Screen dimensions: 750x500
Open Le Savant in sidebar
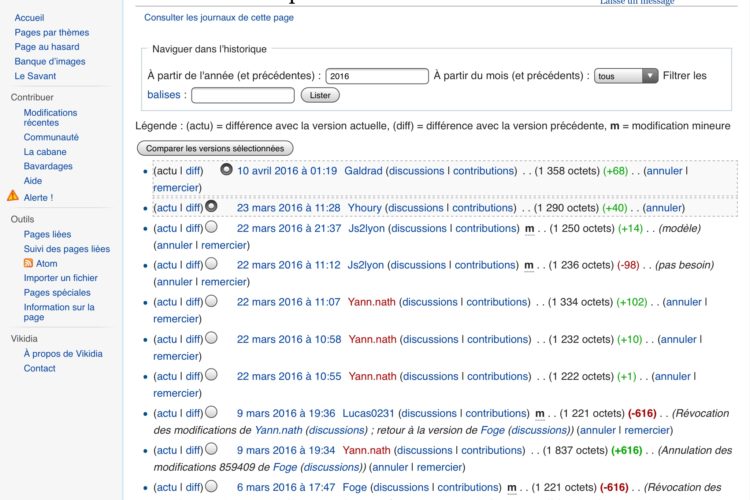pyautogui.click(x=35, y=76)
